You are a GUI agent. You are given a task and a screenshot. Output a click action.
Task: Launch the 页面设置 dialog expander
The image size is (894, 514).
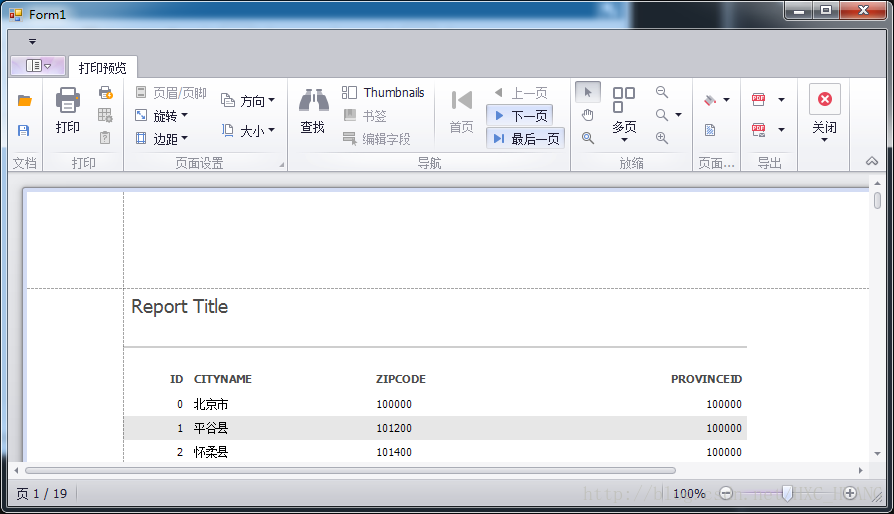click(x=282, y=165)
